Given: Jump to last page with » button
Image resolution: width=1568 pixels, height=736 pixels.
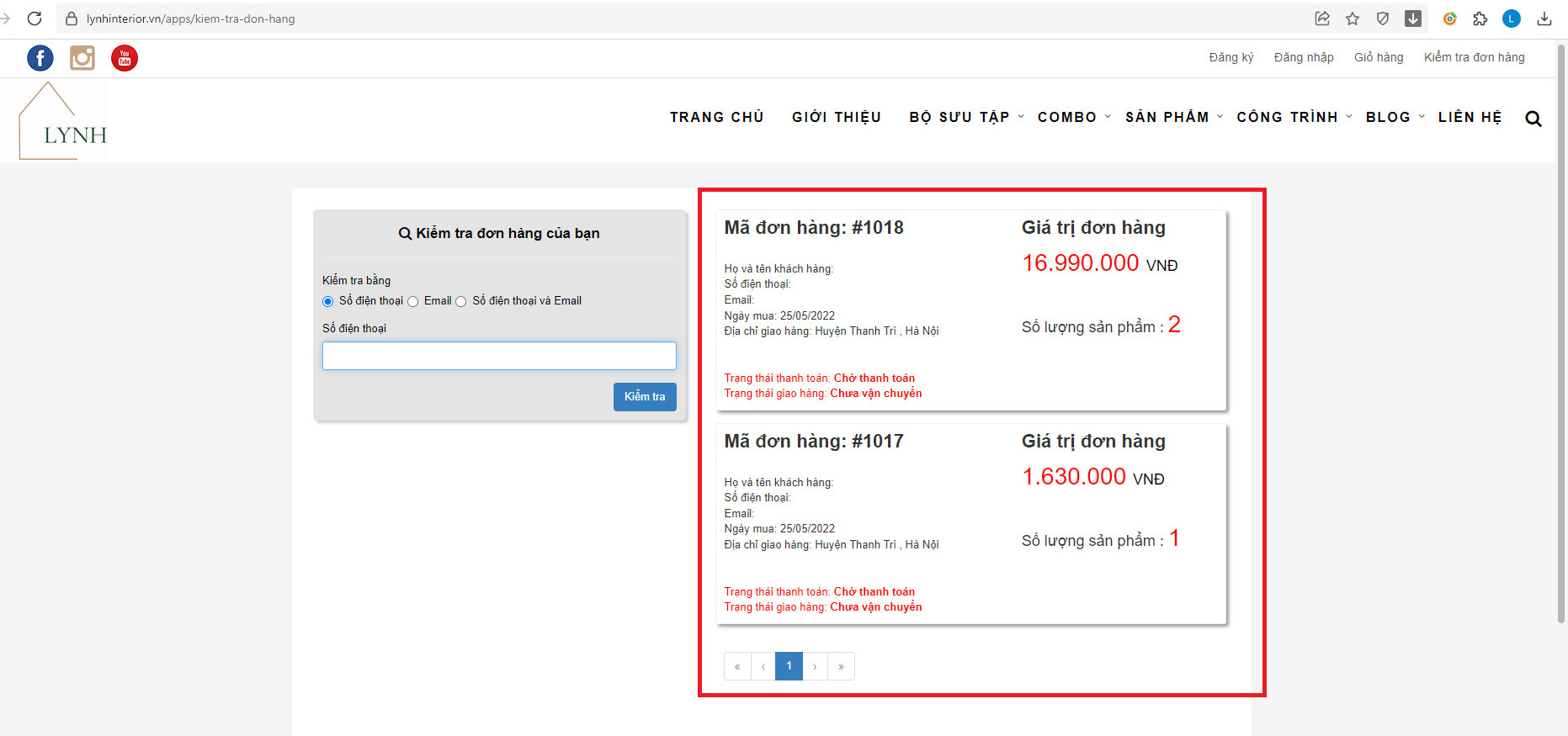Looking at the screenshot, I should click(841, 666).
